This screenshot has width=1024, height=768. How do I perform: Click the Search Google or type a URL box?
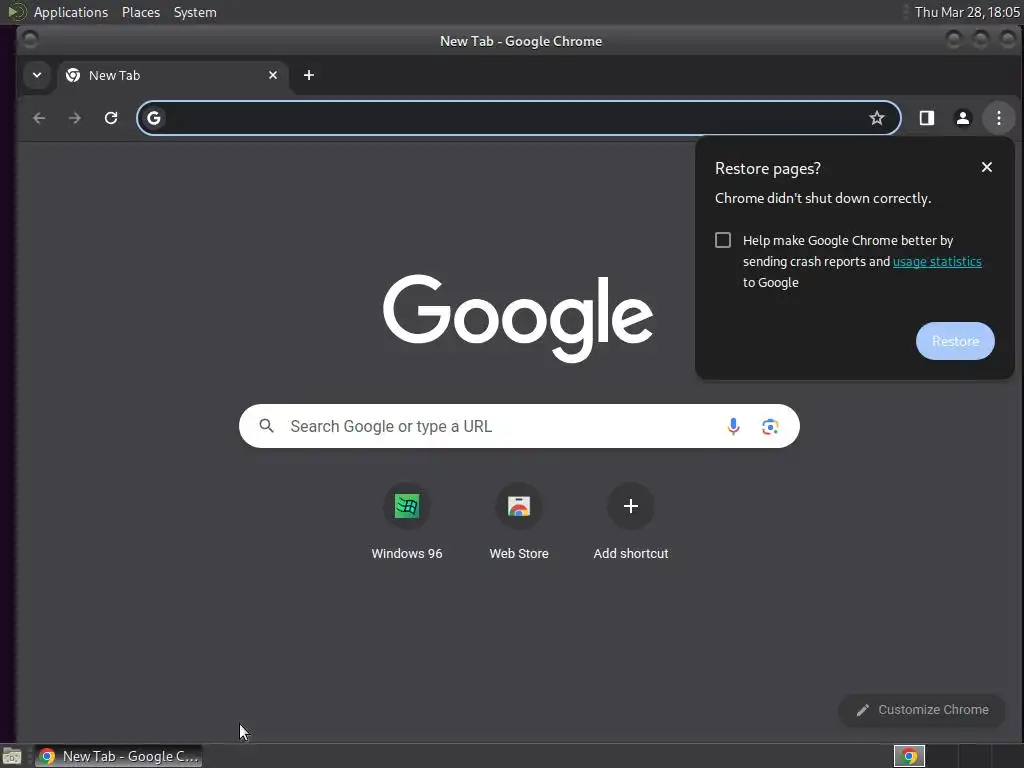(519, 426)
